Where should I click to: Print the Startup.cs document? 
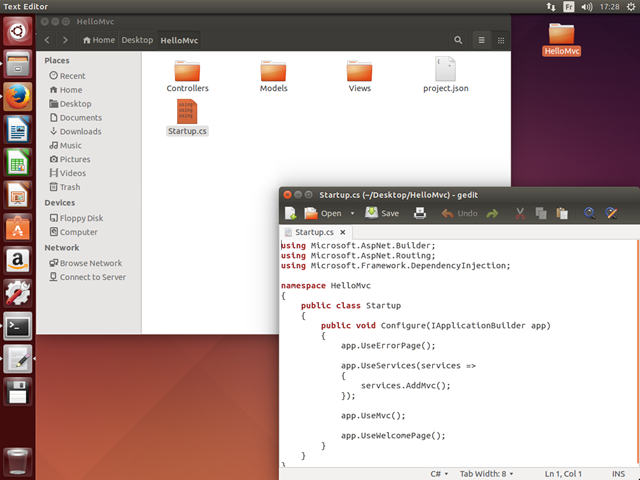point(420,213)
